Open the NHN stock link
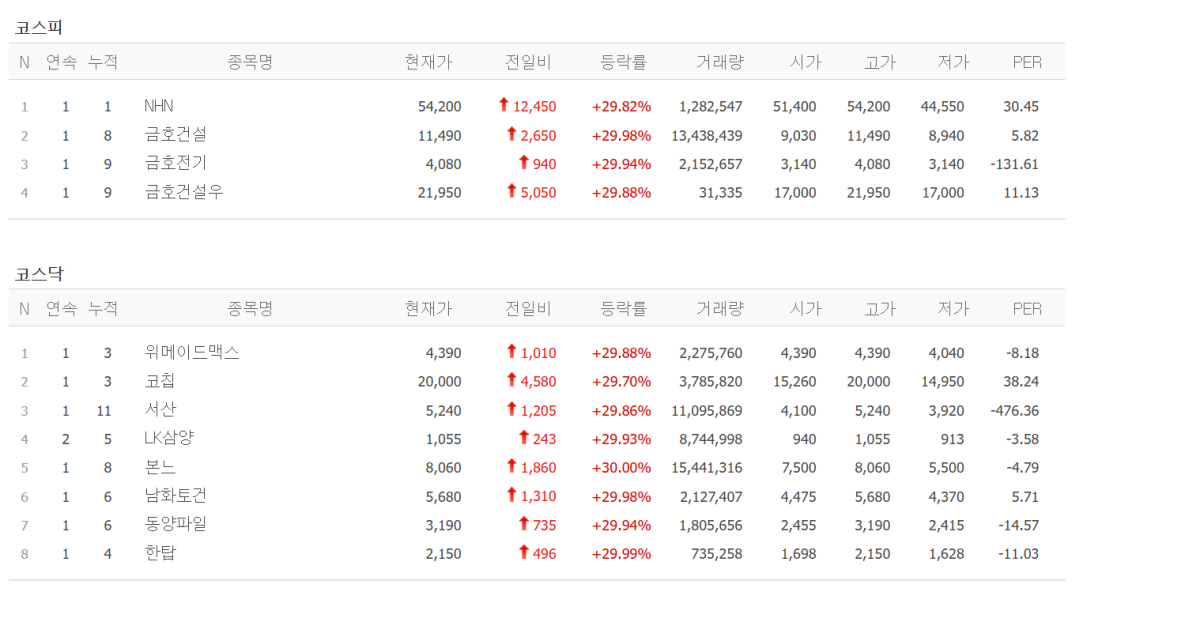The width and height of the screenshot is (1200, 622). tap(158, 106)
